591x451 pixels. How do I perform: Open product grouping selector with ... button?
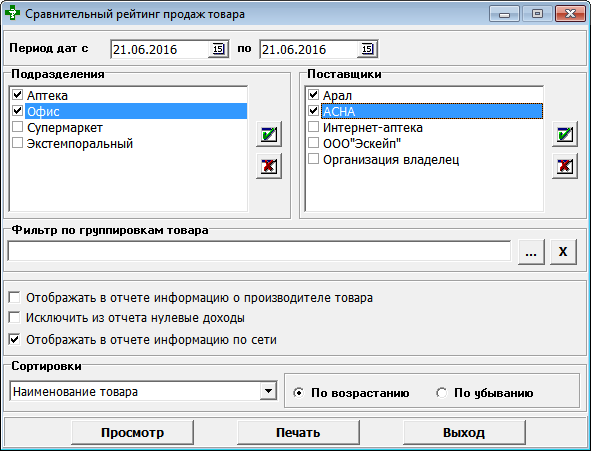point(531,252)
